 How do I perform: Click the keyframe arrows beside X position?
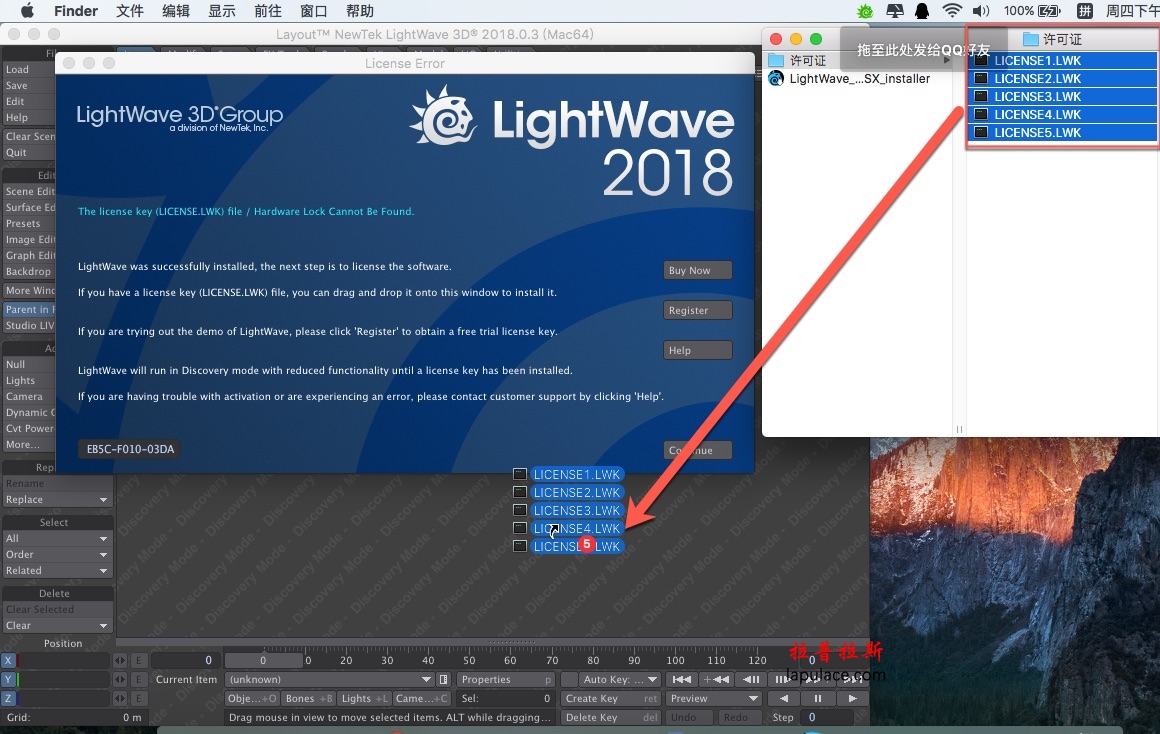pos(120,660)
